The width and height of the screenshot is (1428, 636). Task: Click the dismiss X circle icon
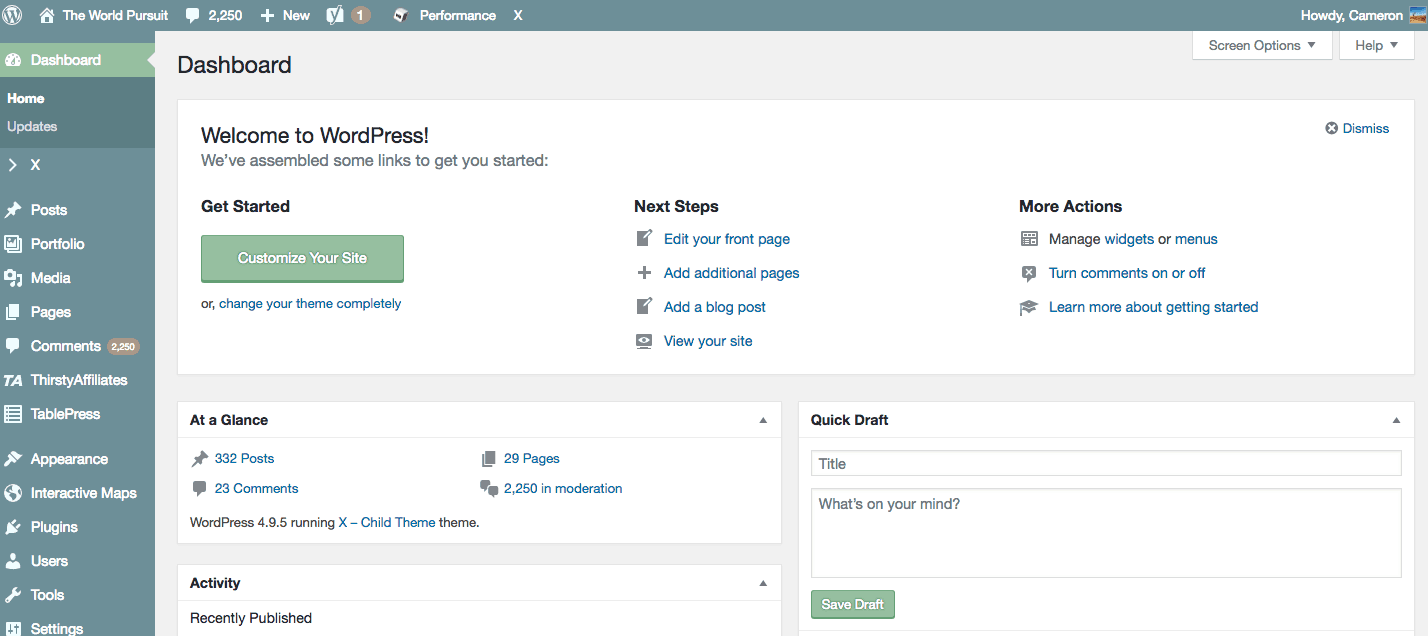pyautogui.click(x=1332, y=128)
